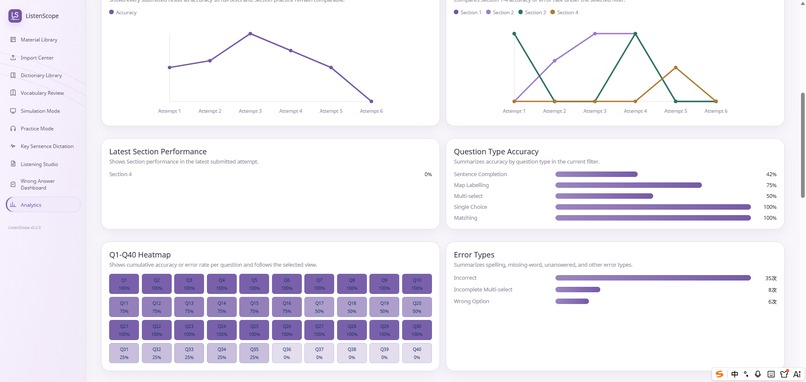Select the Q25 heatmap cell

[254, 330]
